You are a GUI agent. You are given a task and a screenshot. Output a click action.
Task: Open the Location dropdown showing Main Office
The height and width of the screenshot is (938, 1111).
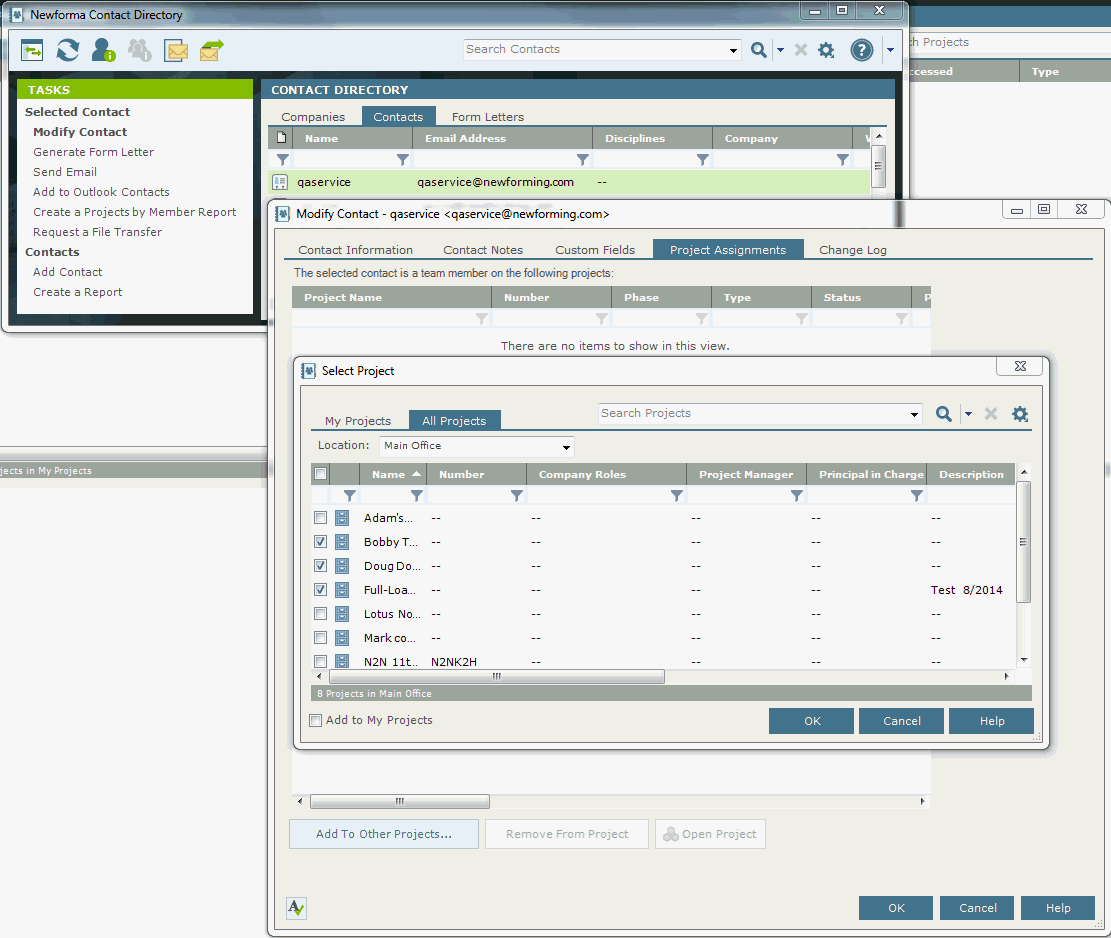tap(477, 446)
